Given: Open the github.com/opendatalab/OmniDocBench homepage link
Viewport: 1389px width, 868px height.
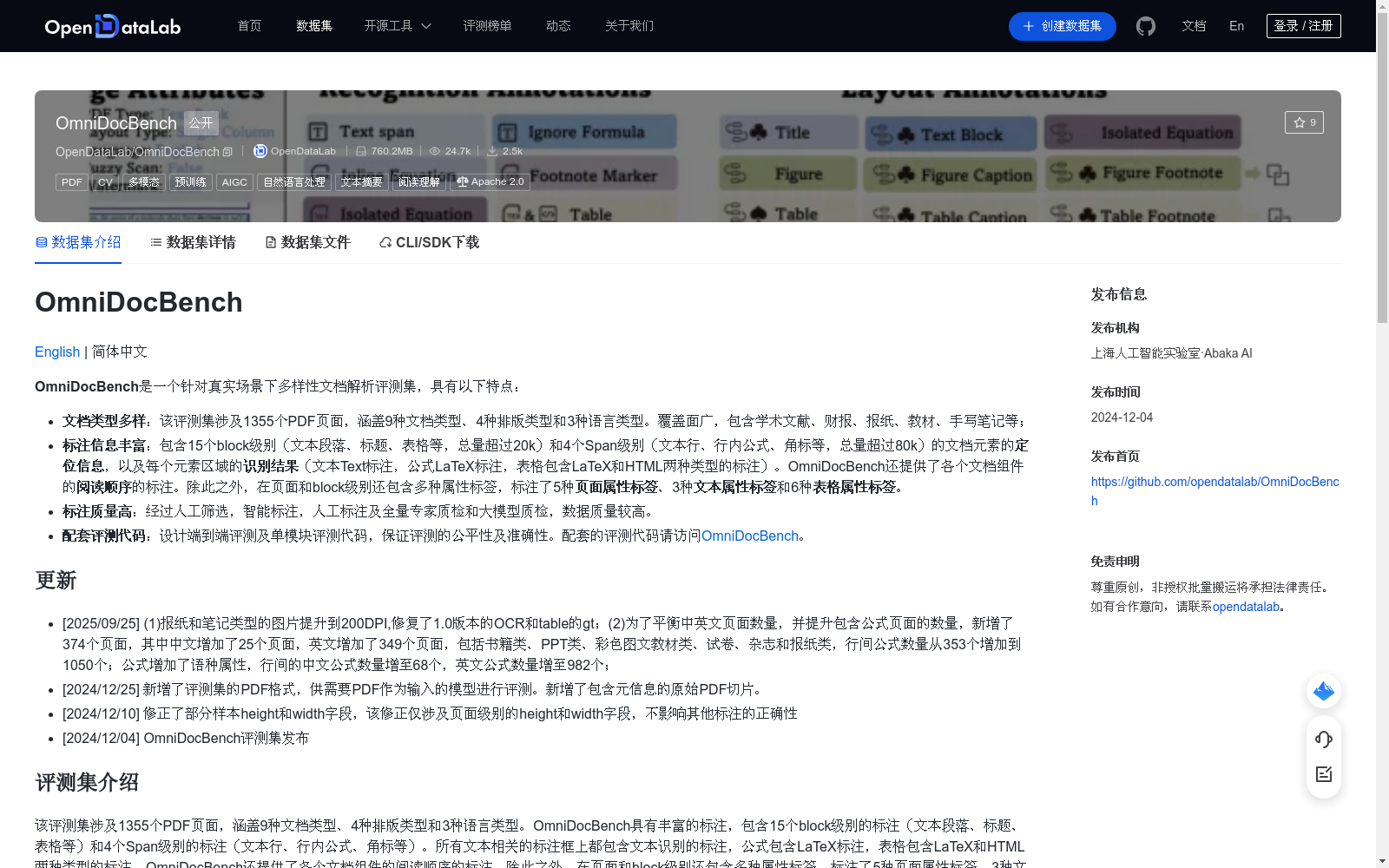Looking at the screenshot, I should [1215, 491].
